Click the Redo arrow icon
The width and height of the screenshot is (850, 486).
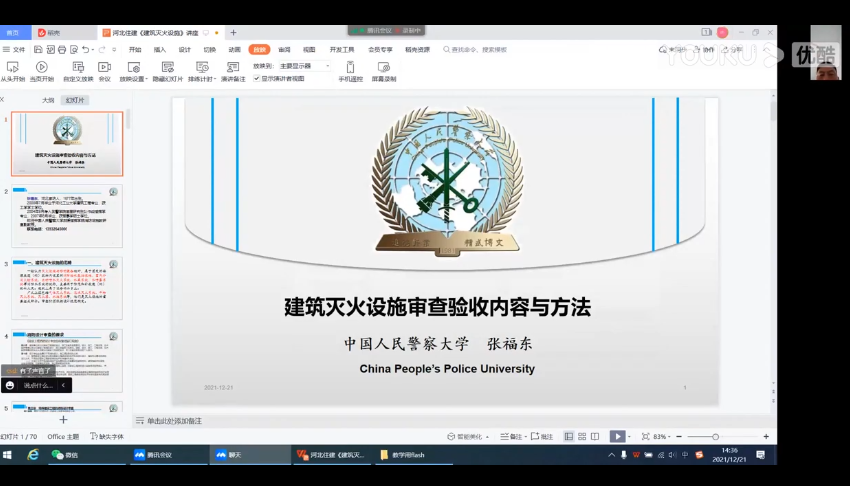point(101,49)
